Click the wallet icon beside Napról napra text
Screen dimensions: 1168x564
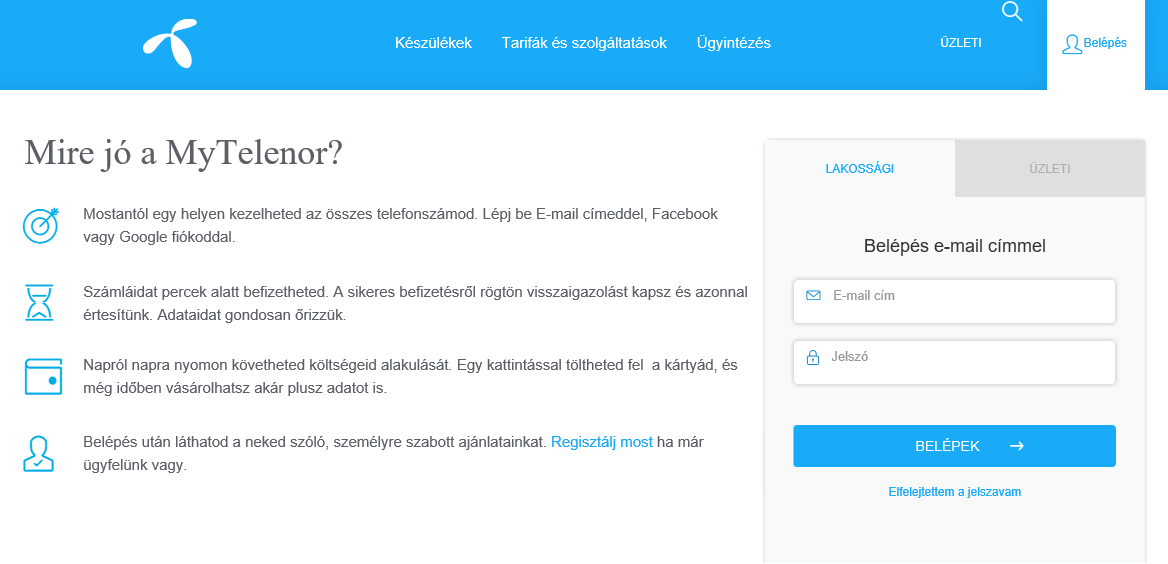tap(42, 377)
